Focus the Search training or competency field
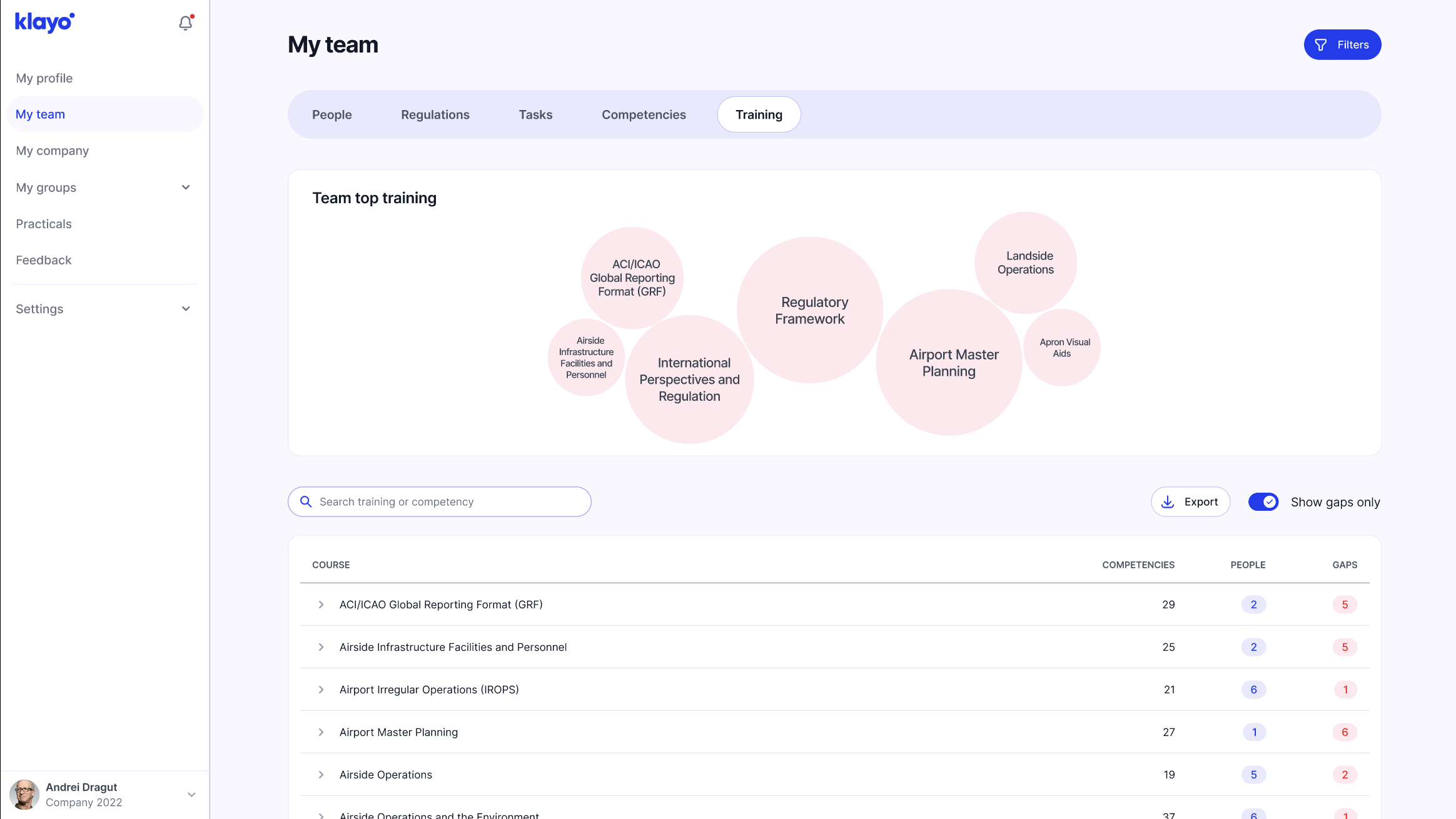Screen dimensions: 1456x819 click(x=450, y=501)
